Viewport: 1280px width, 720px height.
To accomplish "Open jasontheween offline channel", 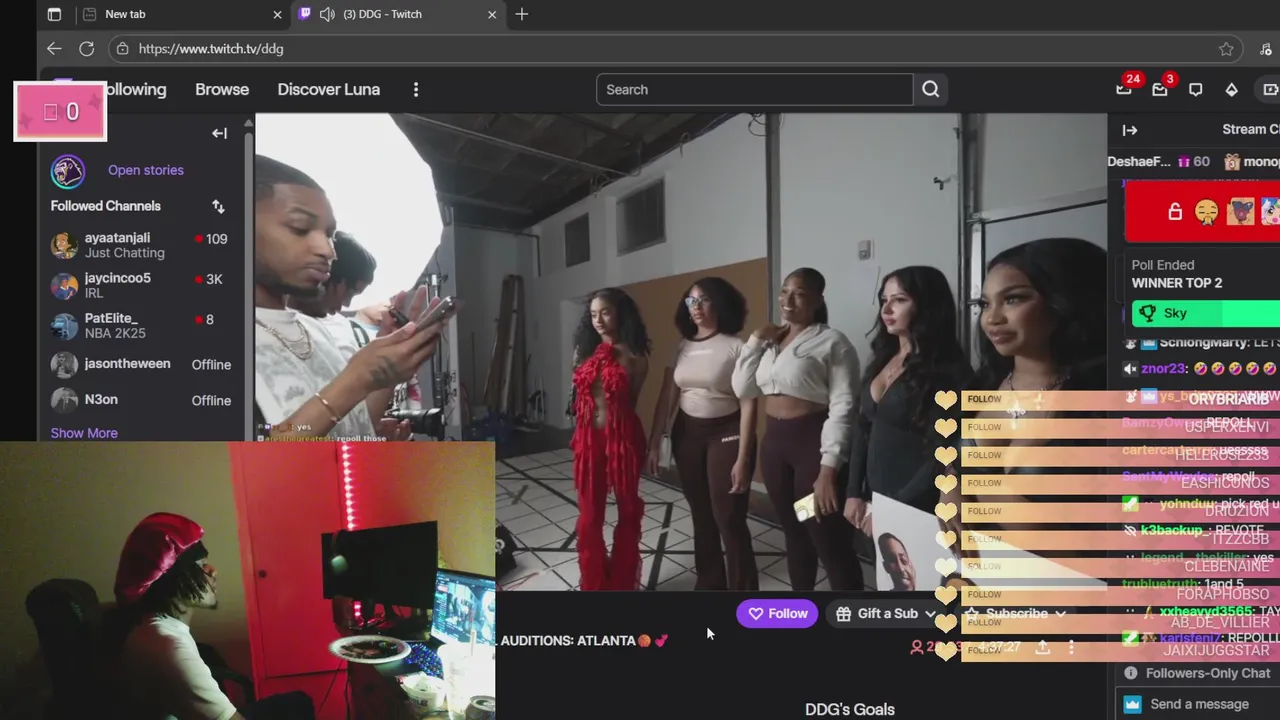I will click(140, 364).
